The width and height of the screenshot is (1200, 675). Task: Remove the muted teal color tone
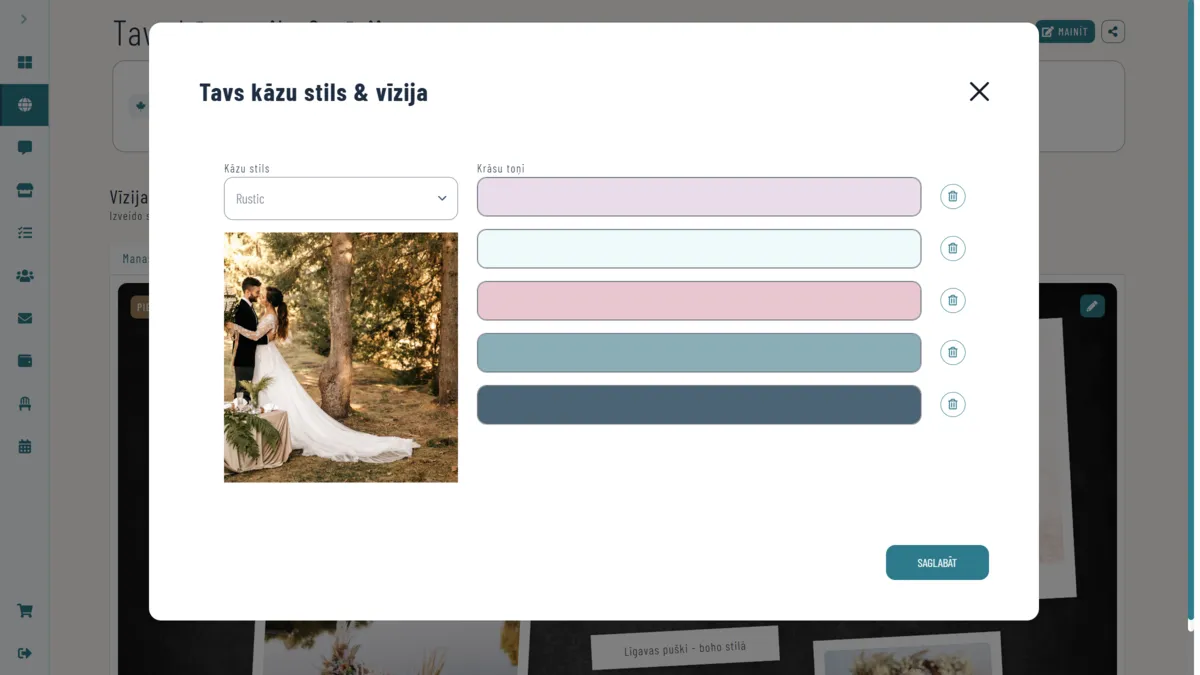952,353
